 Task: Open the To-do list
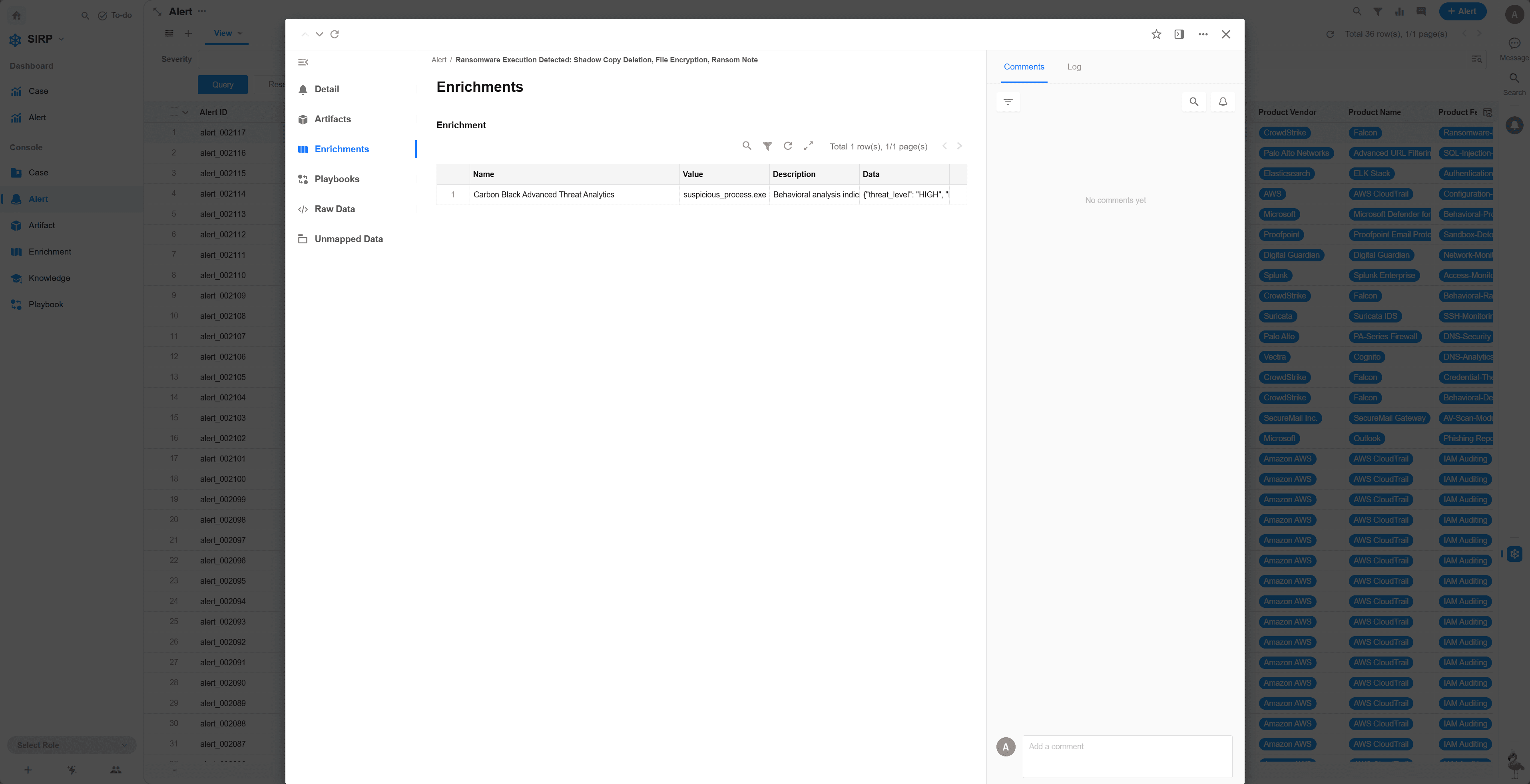coord(115,16)
